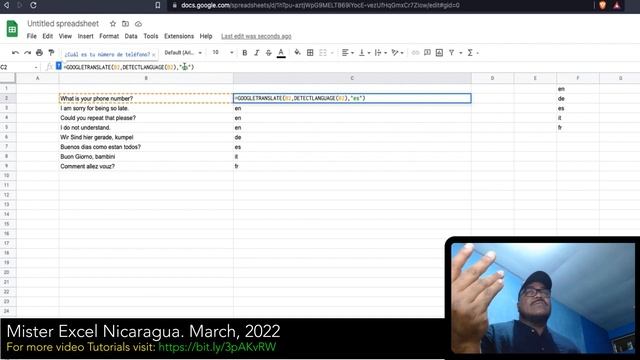This screenshot has width=640, height=360.
Task: Click the Last edit was seconds ago link
Action: click(256, 36)
